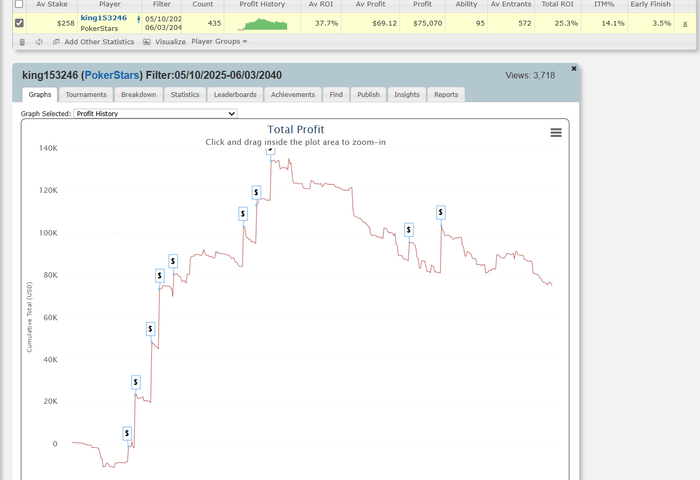This screenshot has width=700, height=480.
Task: Click the Add Other Statistics icon
Action: pos(56,42)
